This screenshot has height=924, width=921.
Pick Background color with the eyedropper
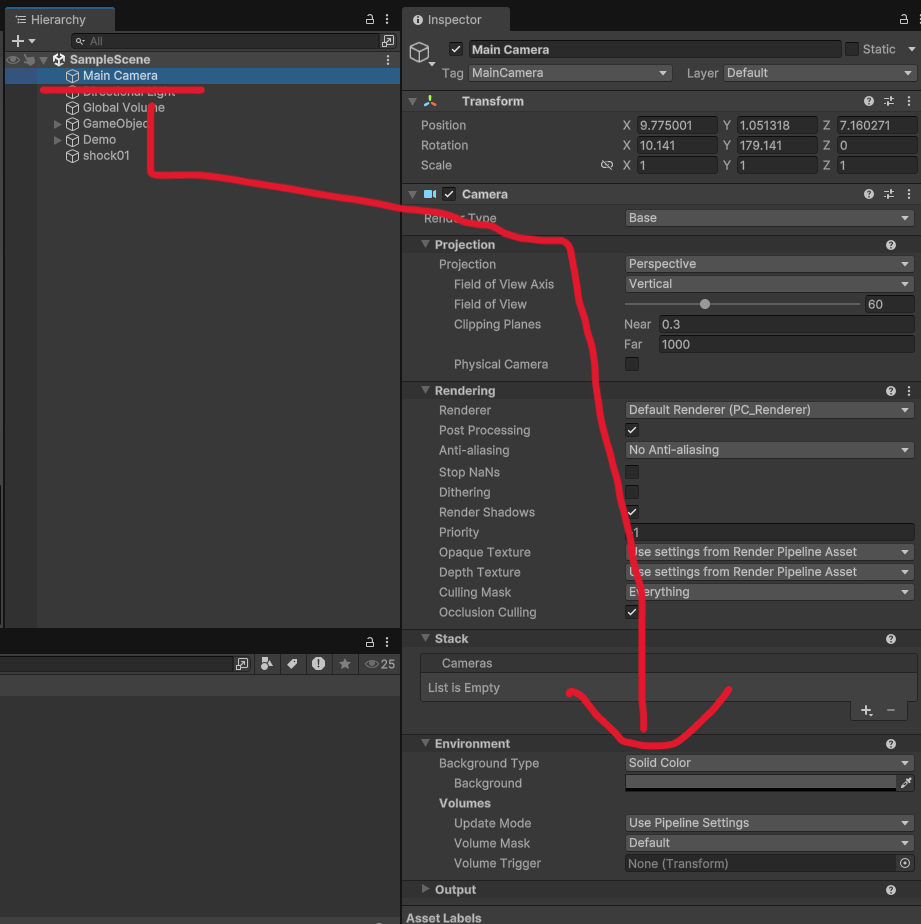[x=906, y=783]
